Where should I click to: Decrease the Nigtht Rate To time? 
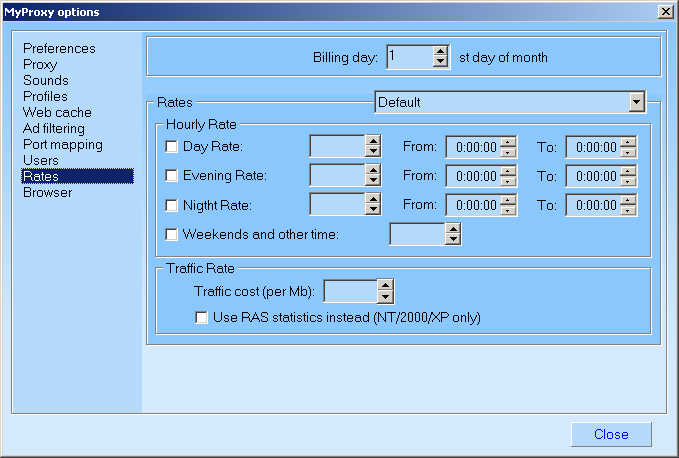point(628,210)
